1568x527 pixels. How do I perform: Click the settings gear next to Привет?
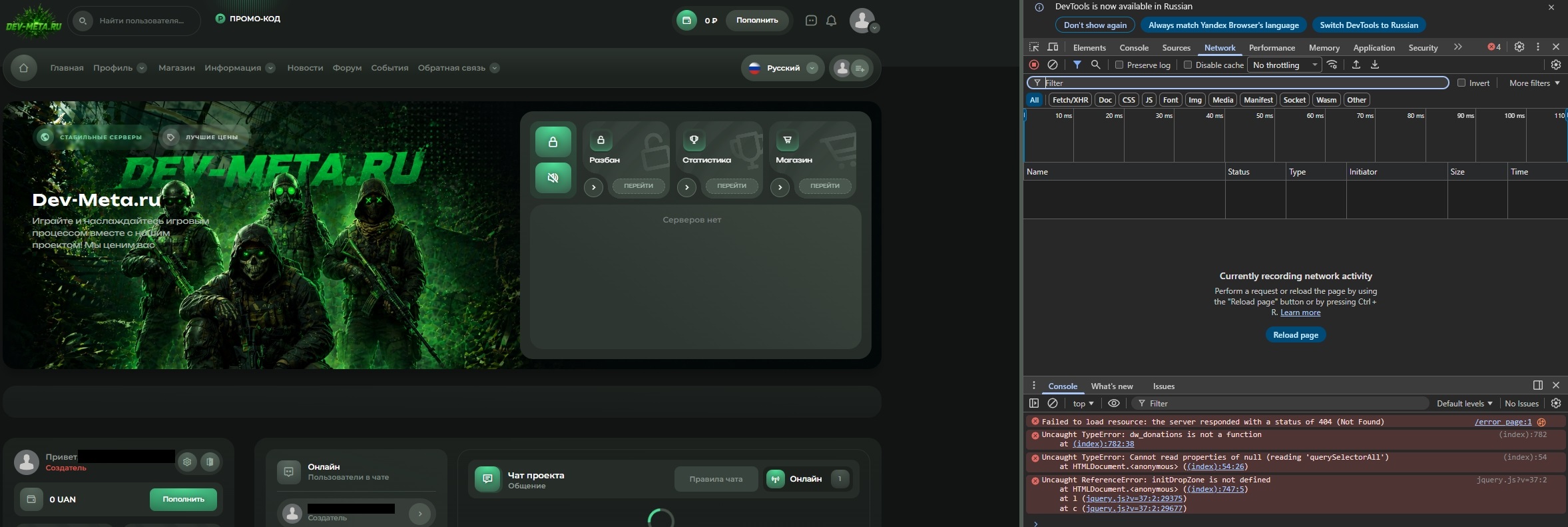187,462
